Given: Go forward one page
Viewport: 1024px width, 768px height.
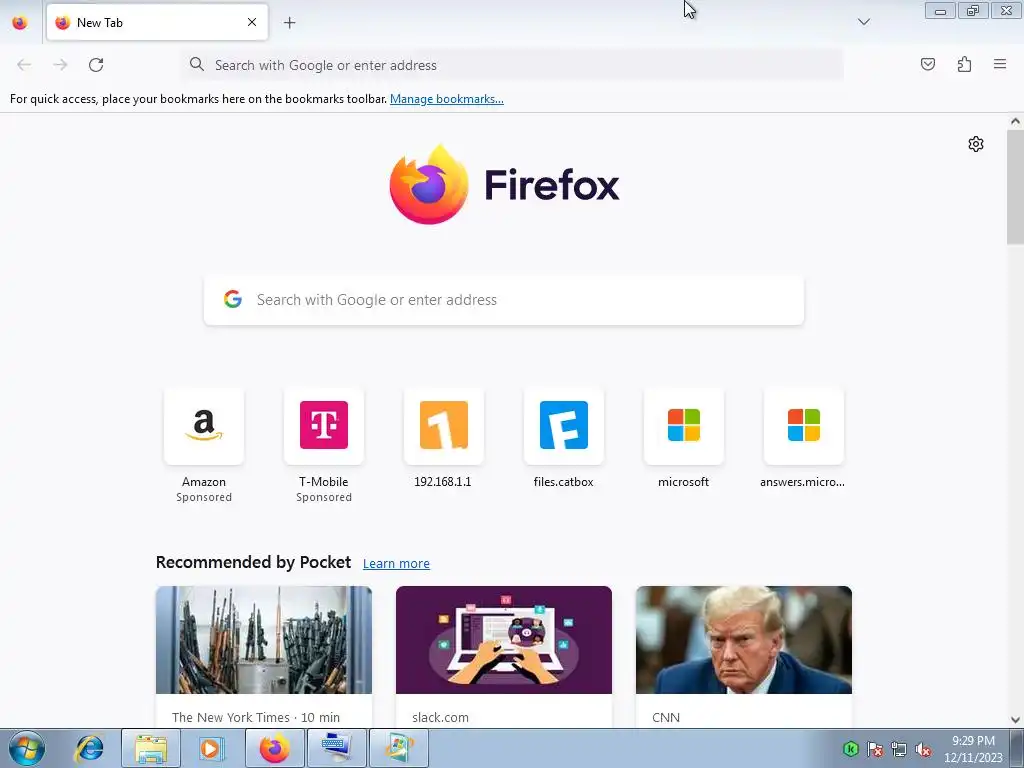Looking at the screenshot, I should (x=60, y=65).
